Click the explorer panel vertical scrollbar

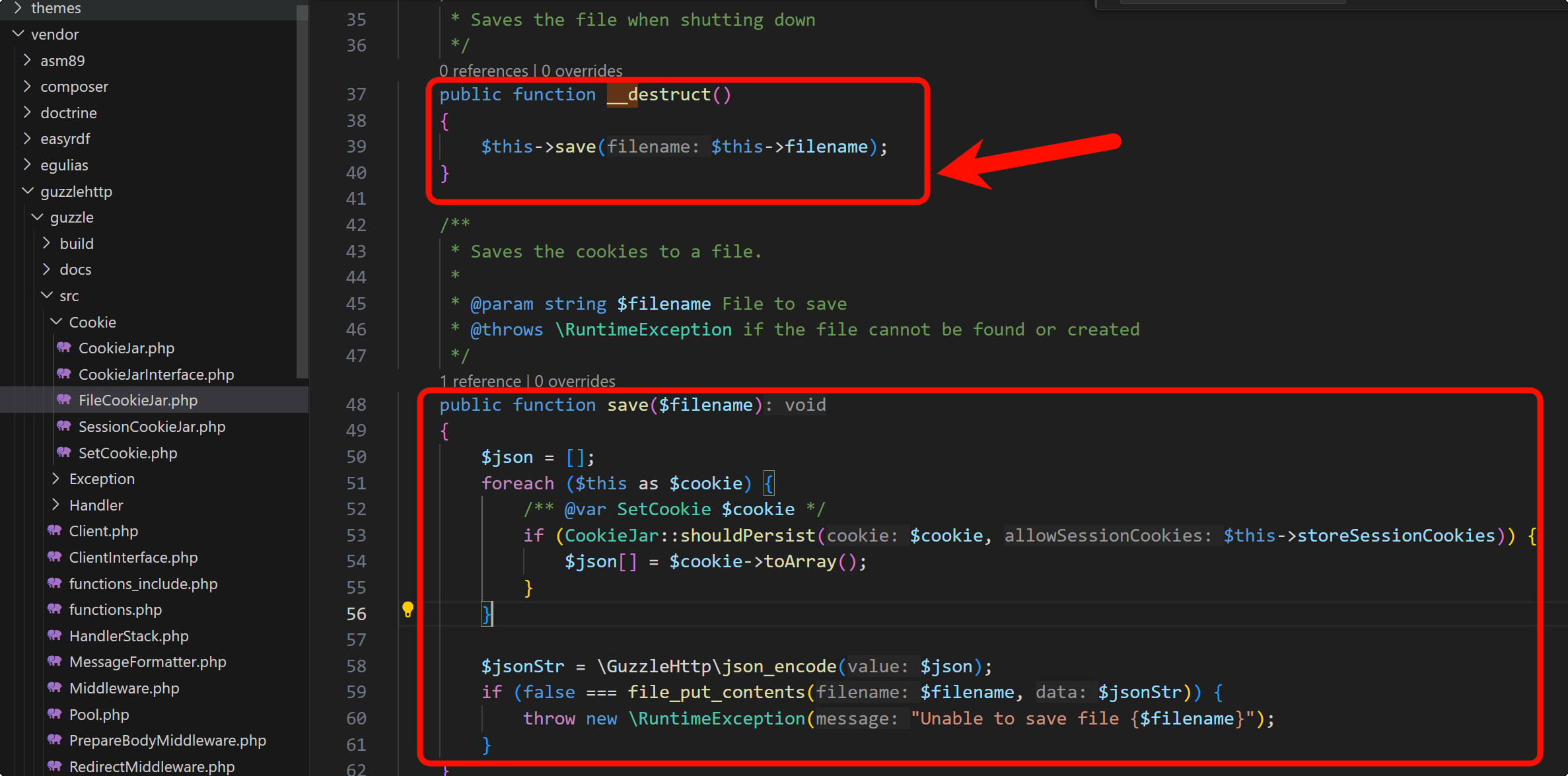point(302,192)
